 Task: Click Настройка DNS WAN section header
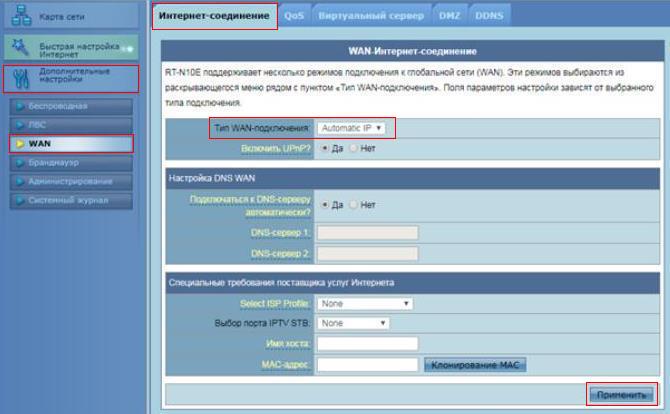pyautogui.click(x=212, y=178)
